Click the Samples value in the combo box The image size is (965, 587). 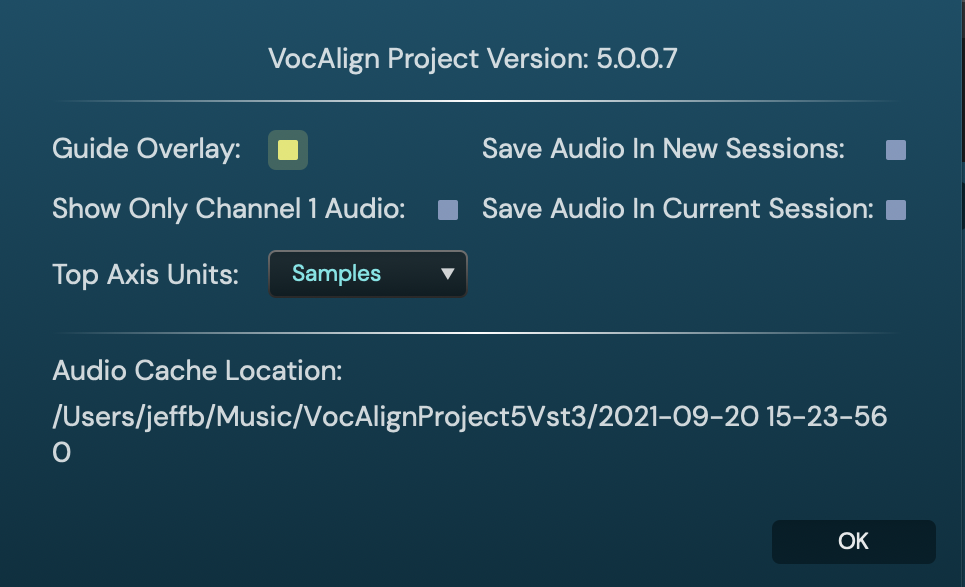[x=336, y=274]
